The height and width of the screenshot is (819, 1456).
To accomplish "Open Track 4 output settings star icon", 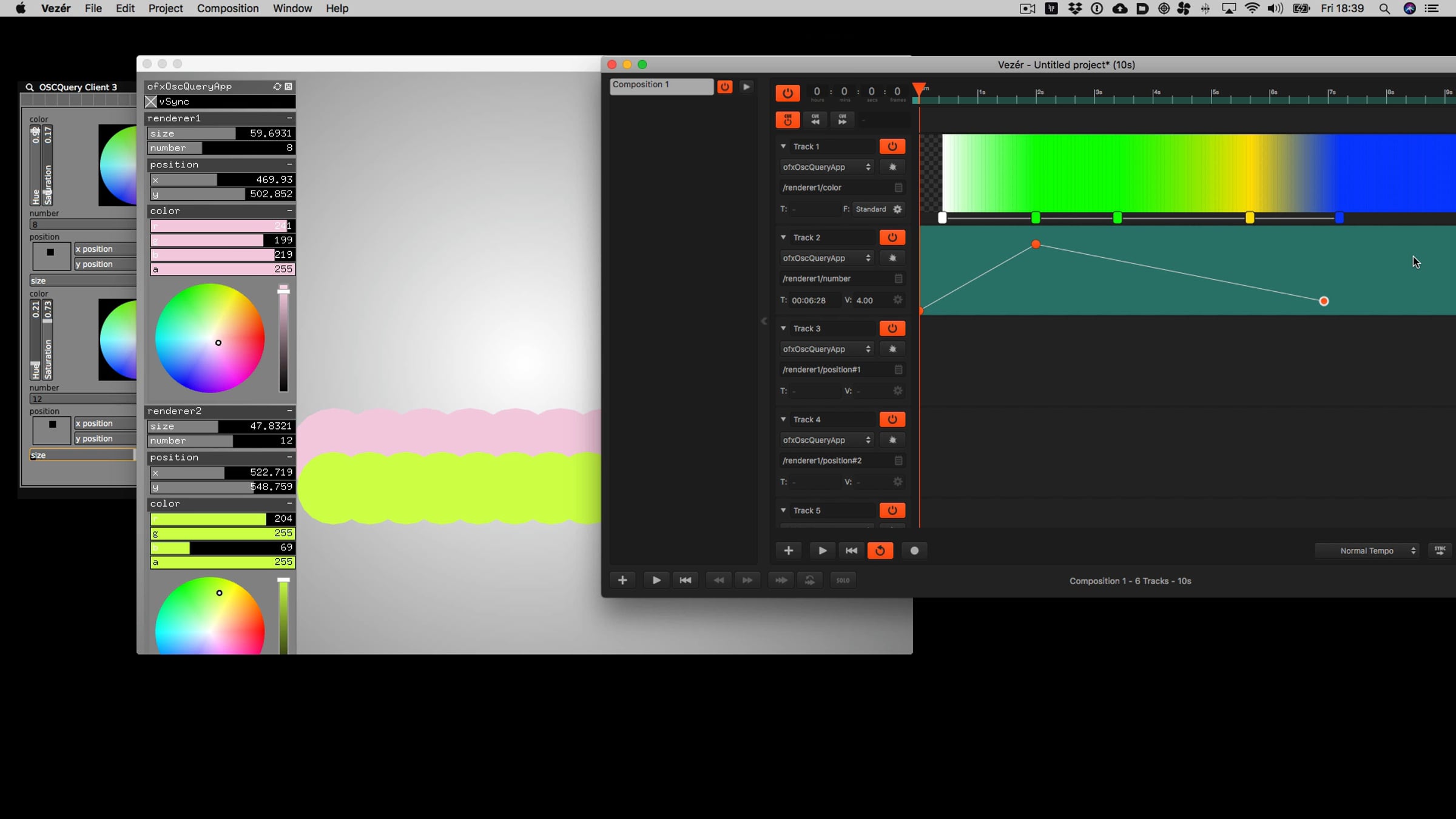I will (892, 440).
